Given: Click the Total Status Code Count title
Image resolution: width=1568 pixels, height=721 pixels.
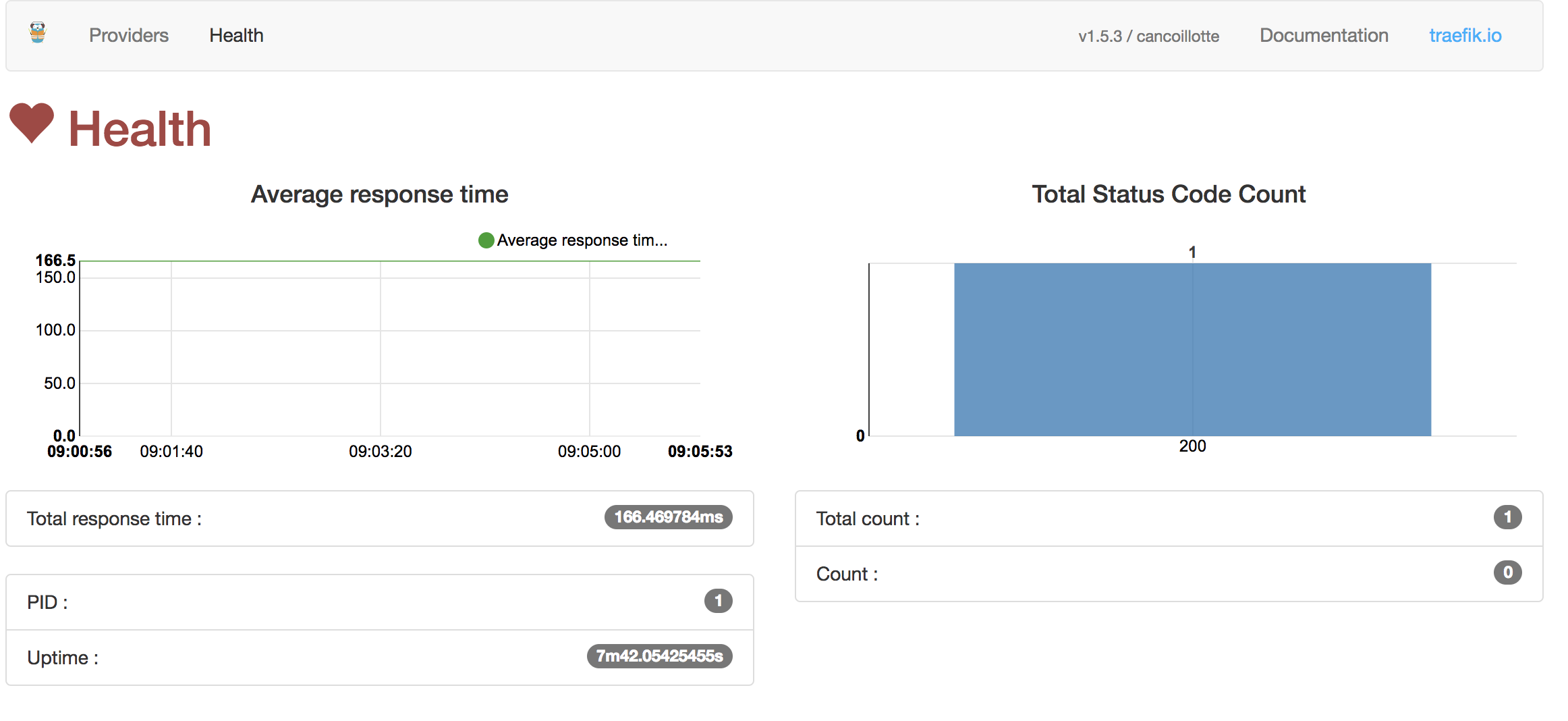Looking at the screenshot, I should [1169, 194].
